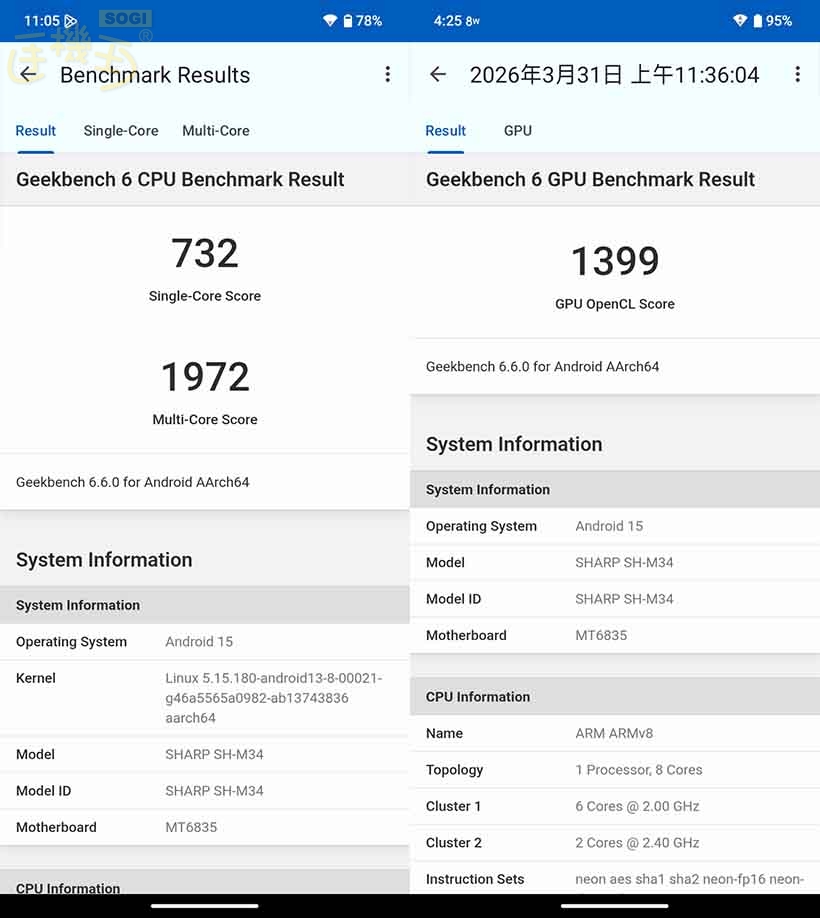Switch to GPU tab
The width and height of the screenshot is (820, 918).
[x=518, y=131]
